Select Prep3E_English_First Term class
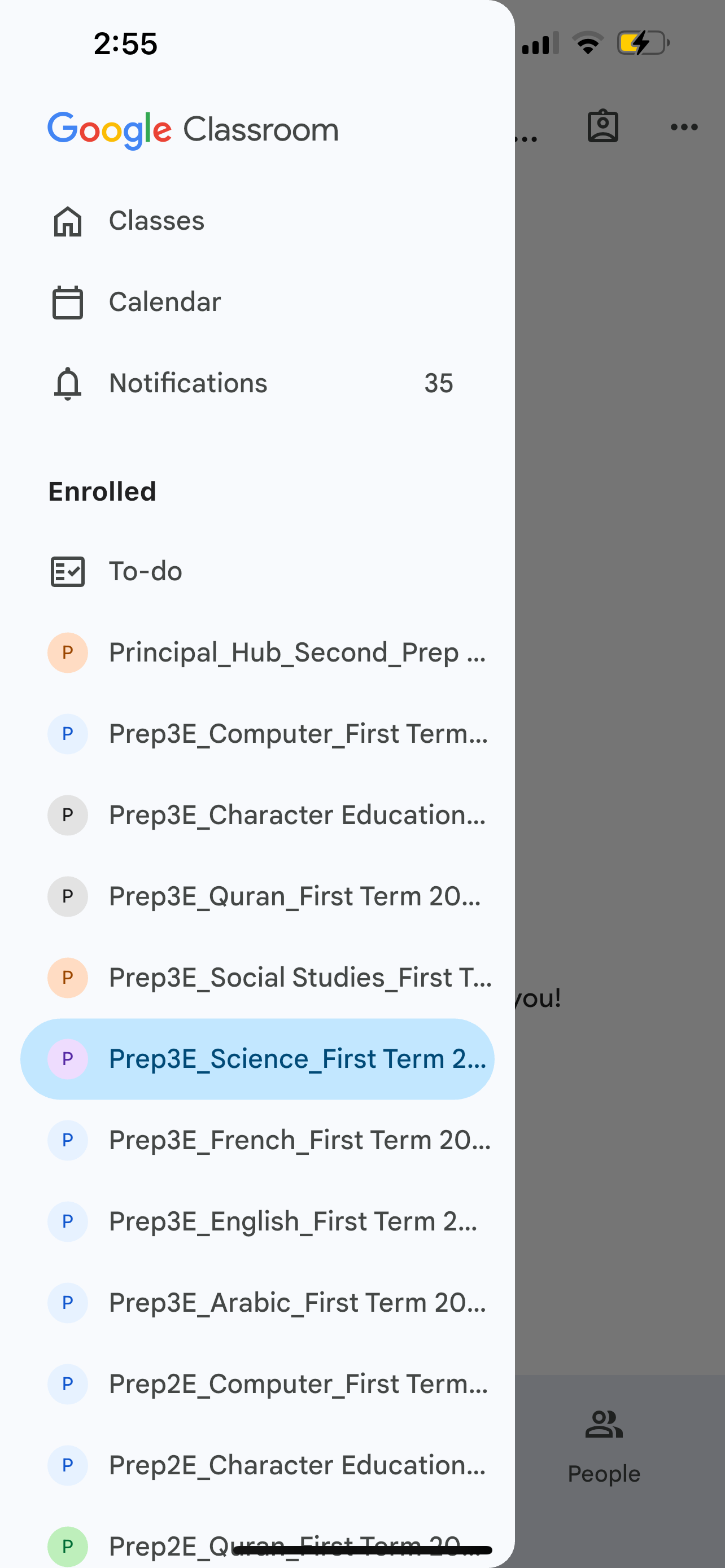 point(293,1221)
